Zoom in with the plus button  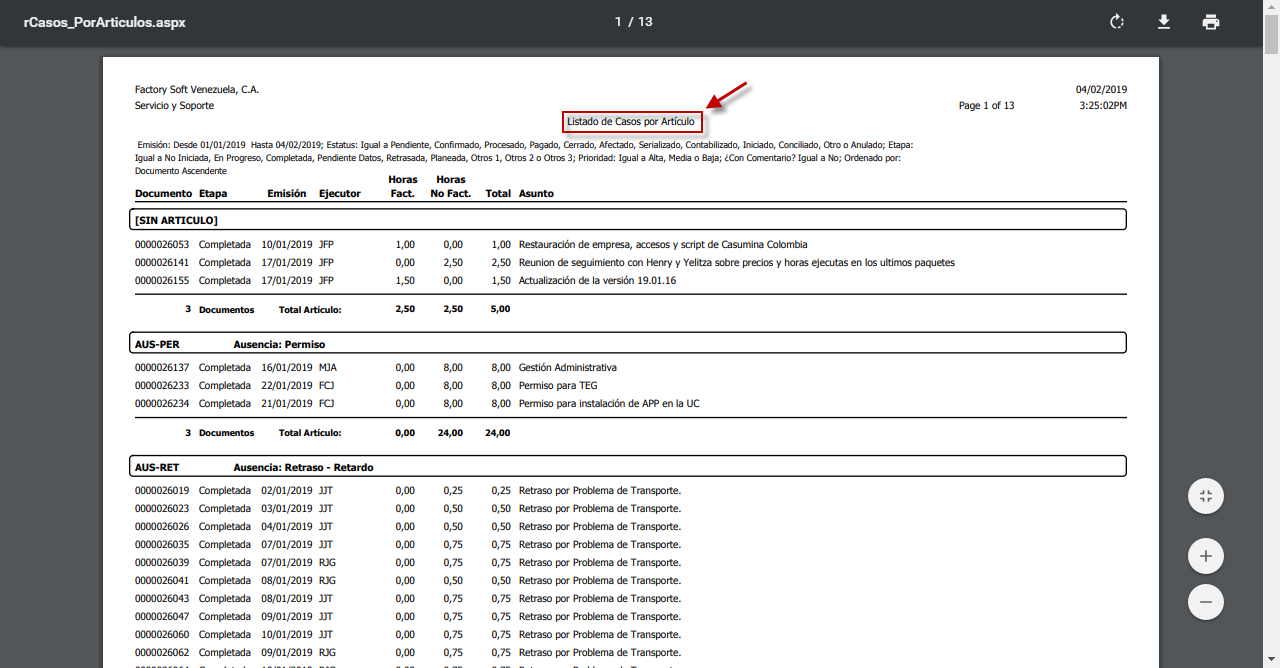point(1205,556)
